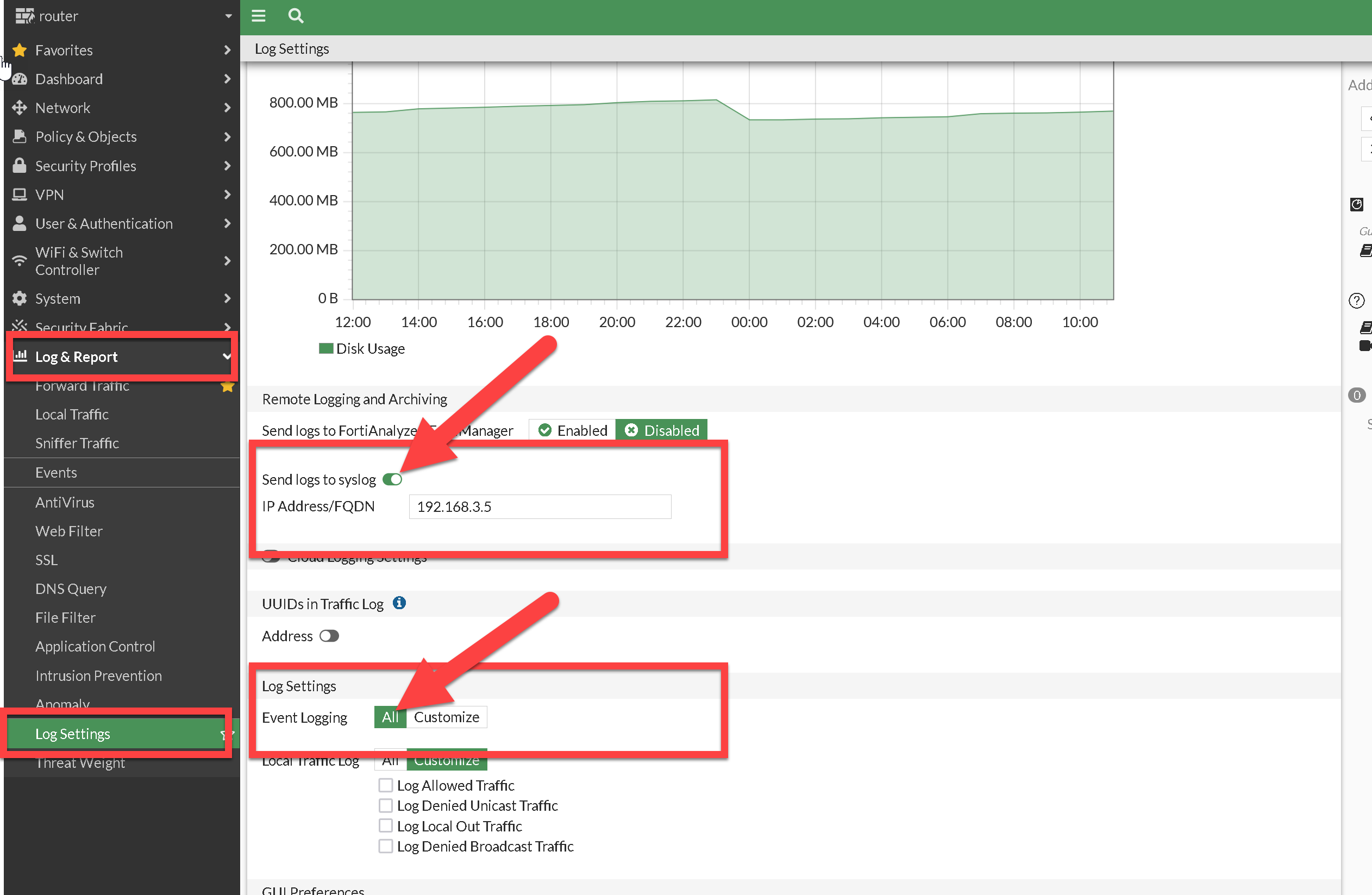The height and width of the screenshot is (895, 1372).
Task: Go to Intrusion Prevention logs
Action: click(98, 675)
